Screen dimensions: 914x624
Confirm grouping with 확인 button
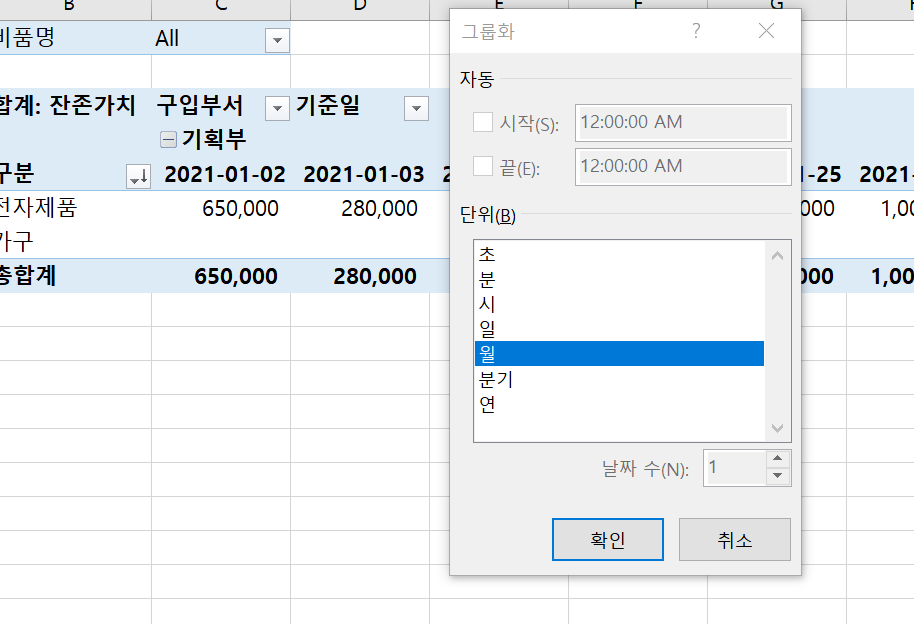(x=607, y=539)
